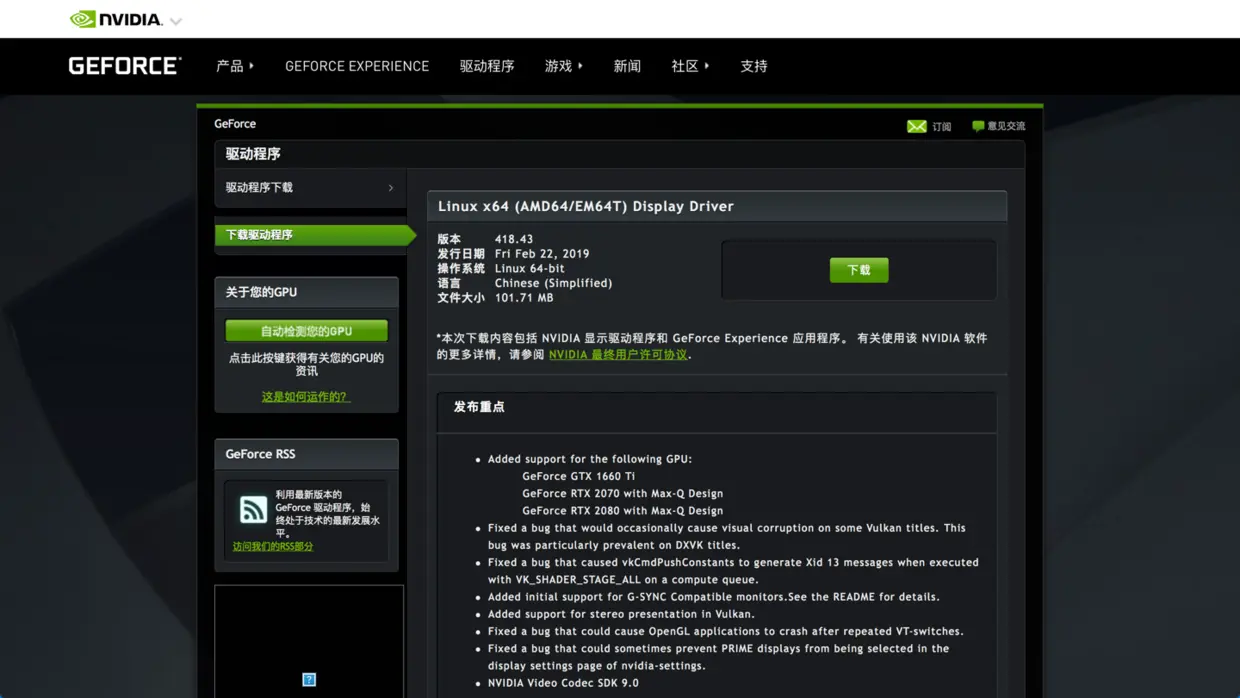The width and height of the screenshot is (1240, 698).
Task: Go to 驱动程序 in the nav bar
Action: click(487, 66)
